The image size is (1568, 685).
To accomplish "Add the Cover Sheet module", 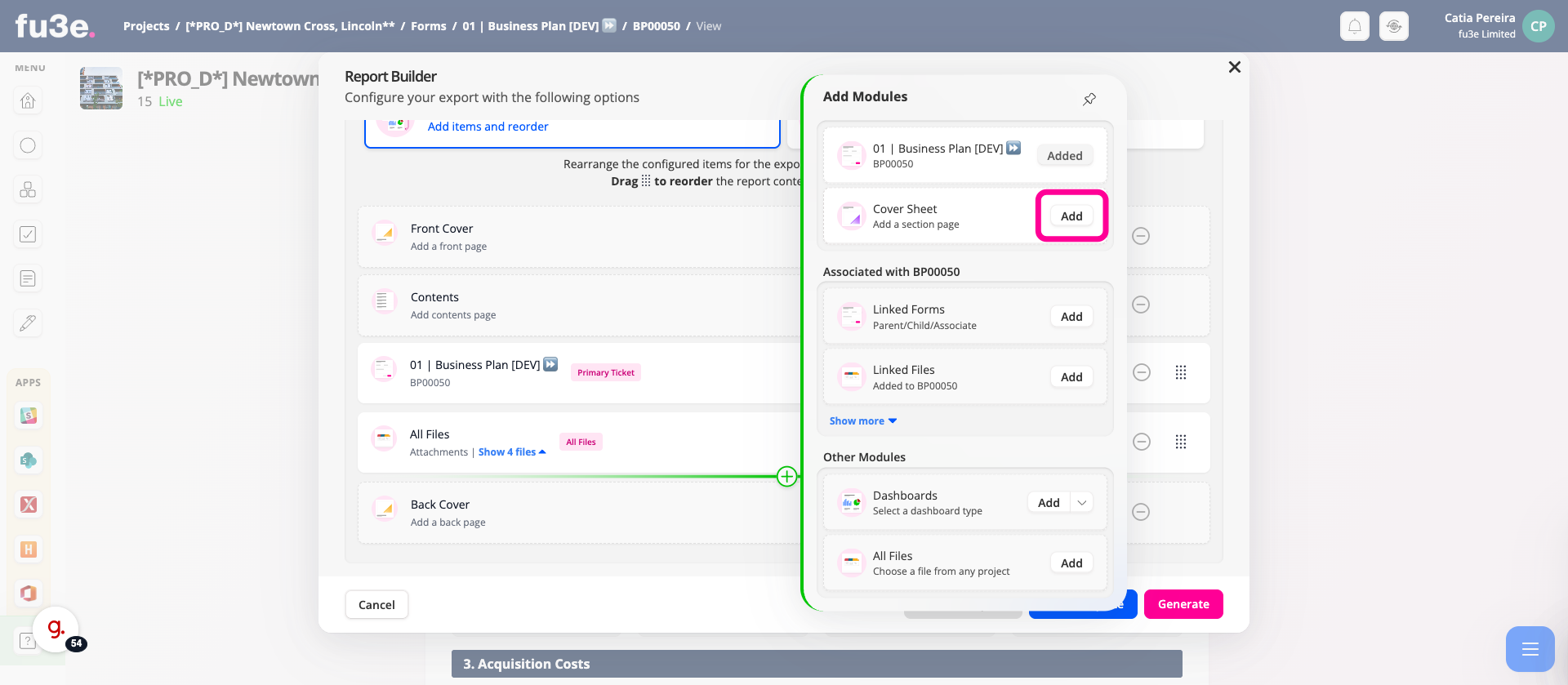I will [1071, 216].
